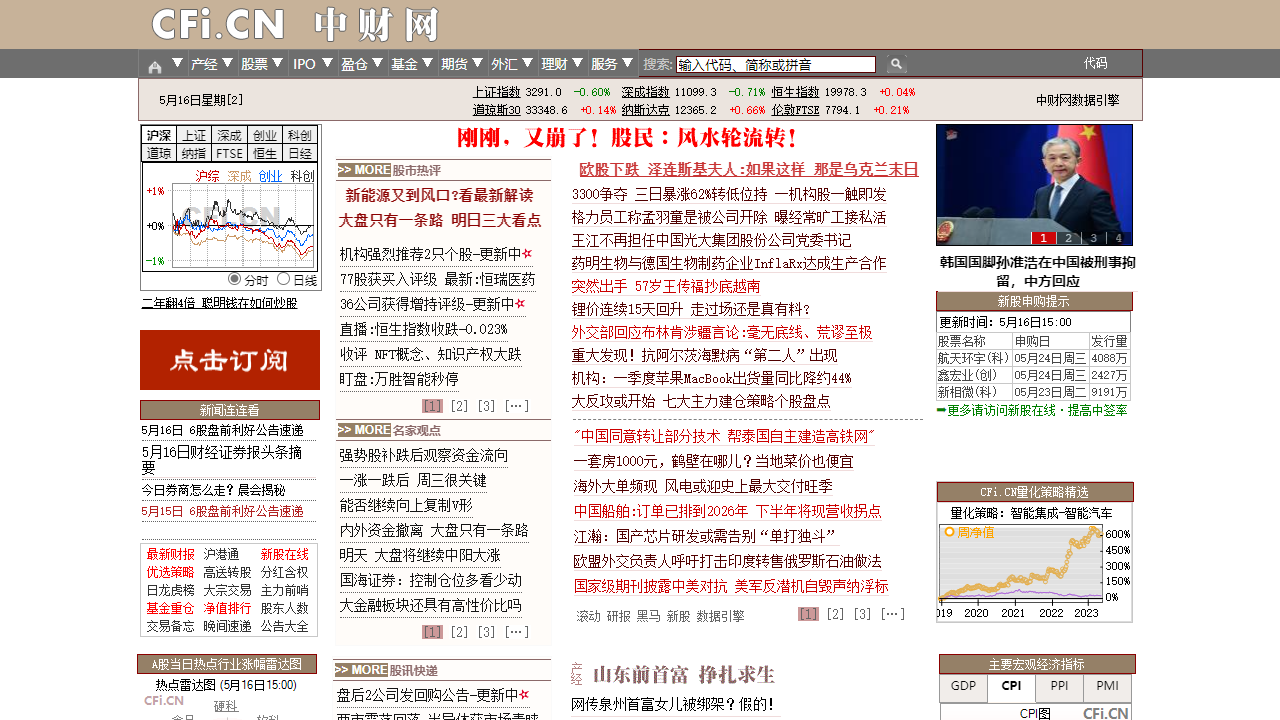Go to page 2 of 股市热评 pagination
The width and height of the screenshot is (1280, 720).
click(x=460, y=406)
